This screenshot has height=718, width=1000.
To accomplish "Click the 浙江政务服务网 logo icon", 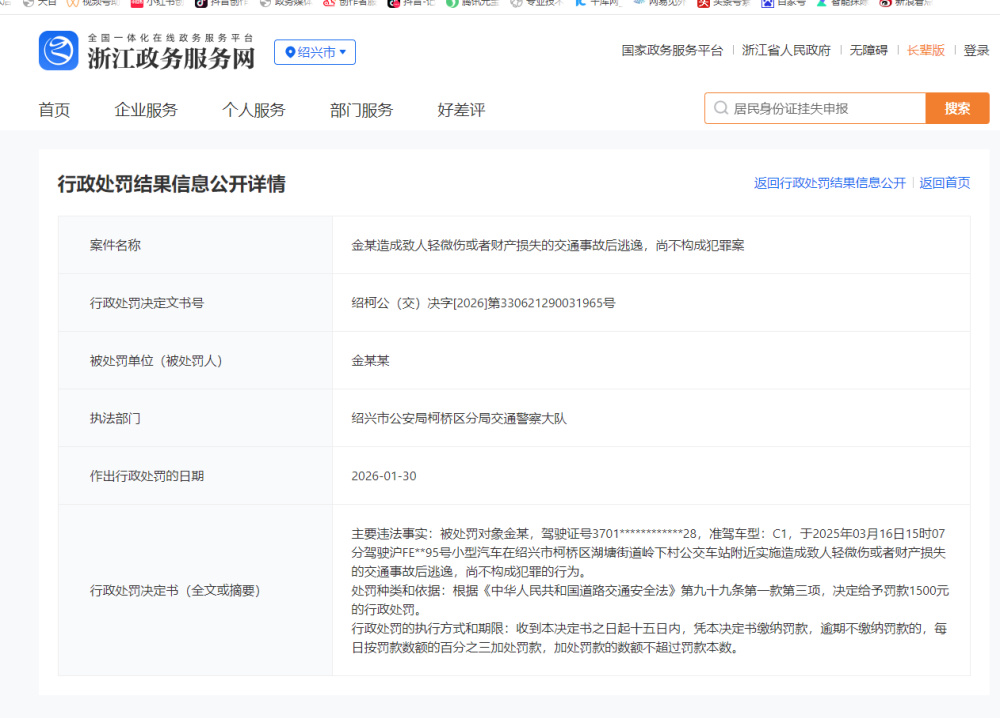I will (x=58, y=51).
